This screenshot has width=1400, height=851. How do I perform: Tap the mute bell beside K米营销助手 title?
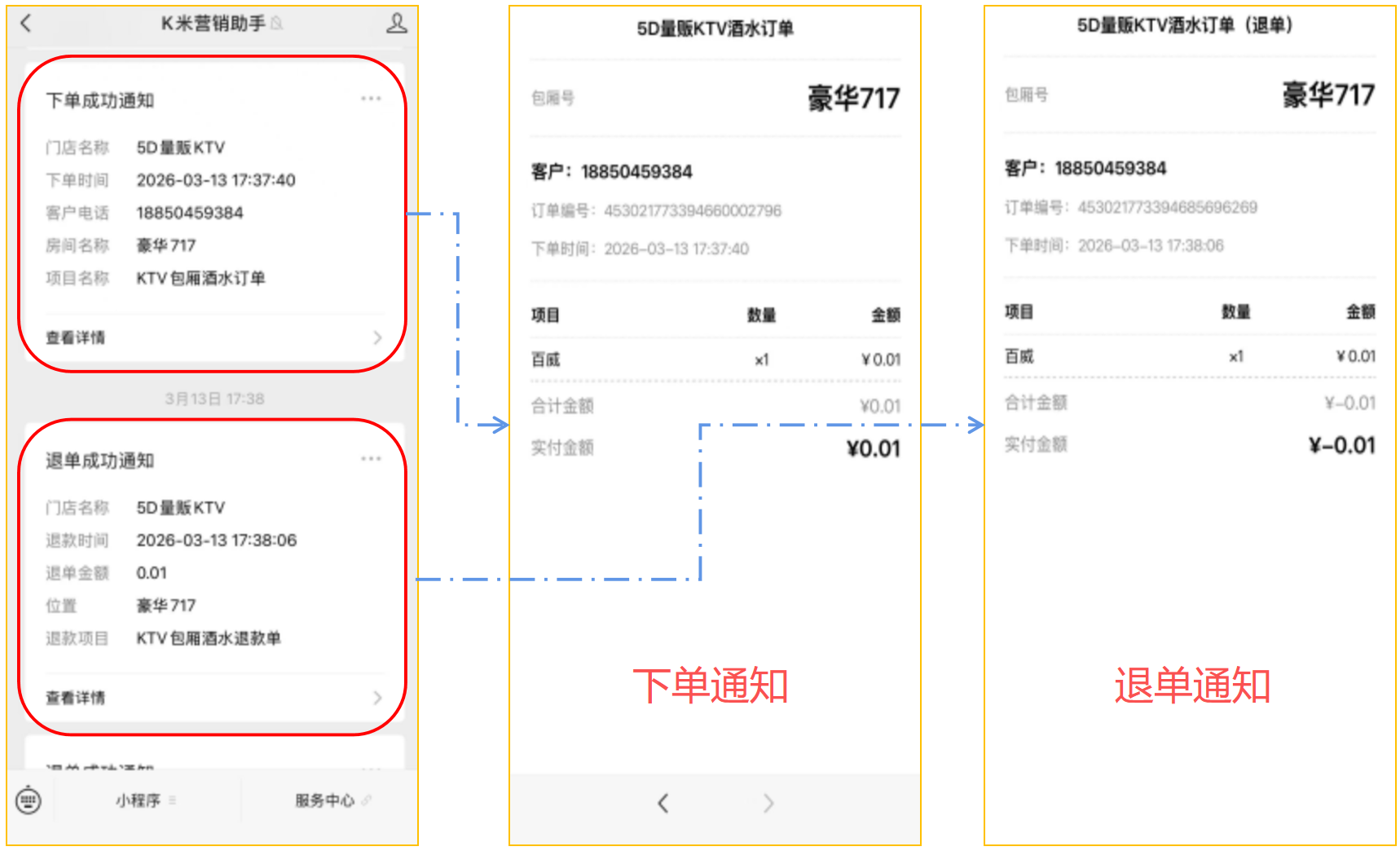tap(277, 24)
